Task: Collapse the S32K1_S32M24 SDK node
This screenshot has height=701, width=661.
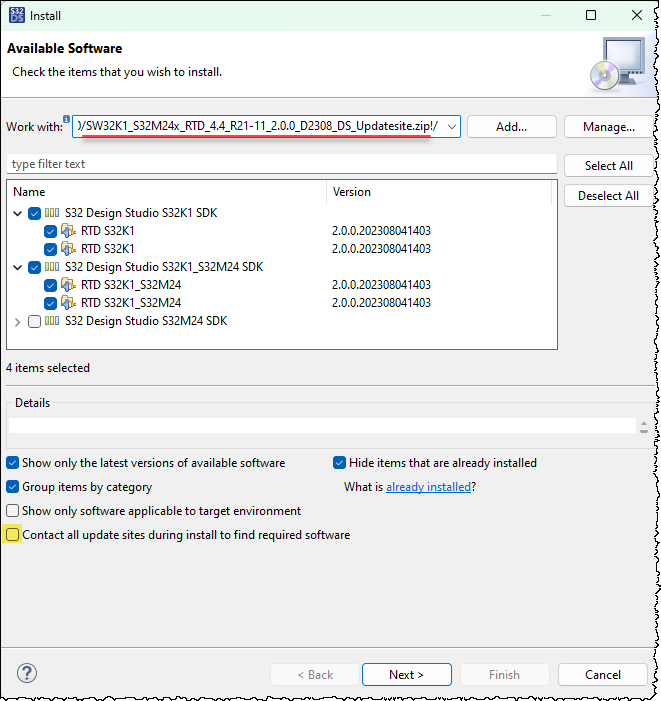Action: coord(17,268)
